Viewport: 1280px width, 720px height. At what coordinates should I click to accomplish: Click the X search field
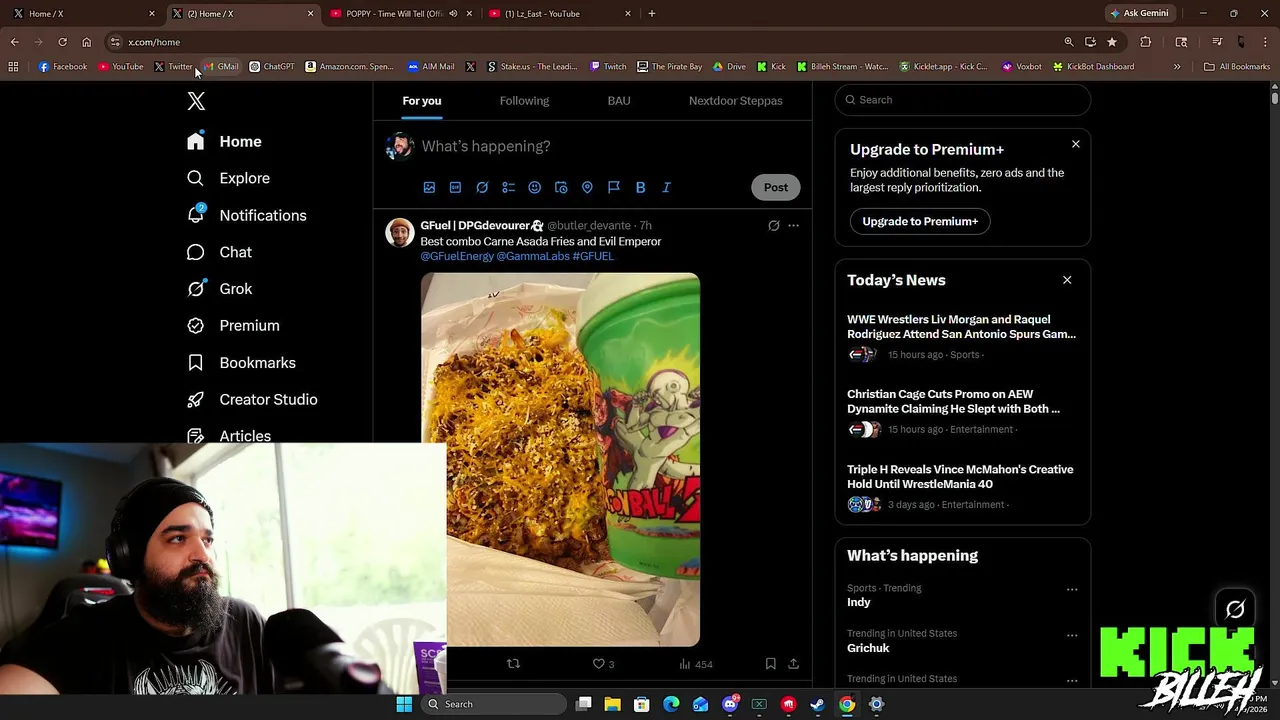(x=963, y=100)
